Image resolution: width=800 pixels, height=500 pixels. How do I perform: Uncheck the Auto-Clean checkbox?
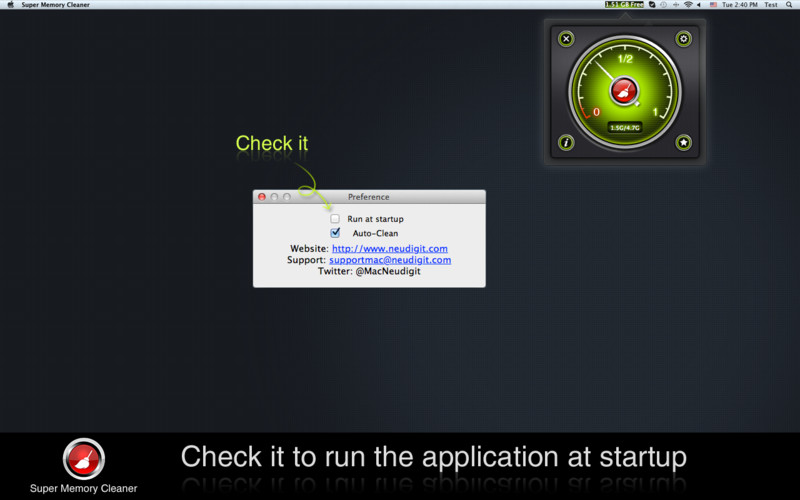[x=335, y=233]
